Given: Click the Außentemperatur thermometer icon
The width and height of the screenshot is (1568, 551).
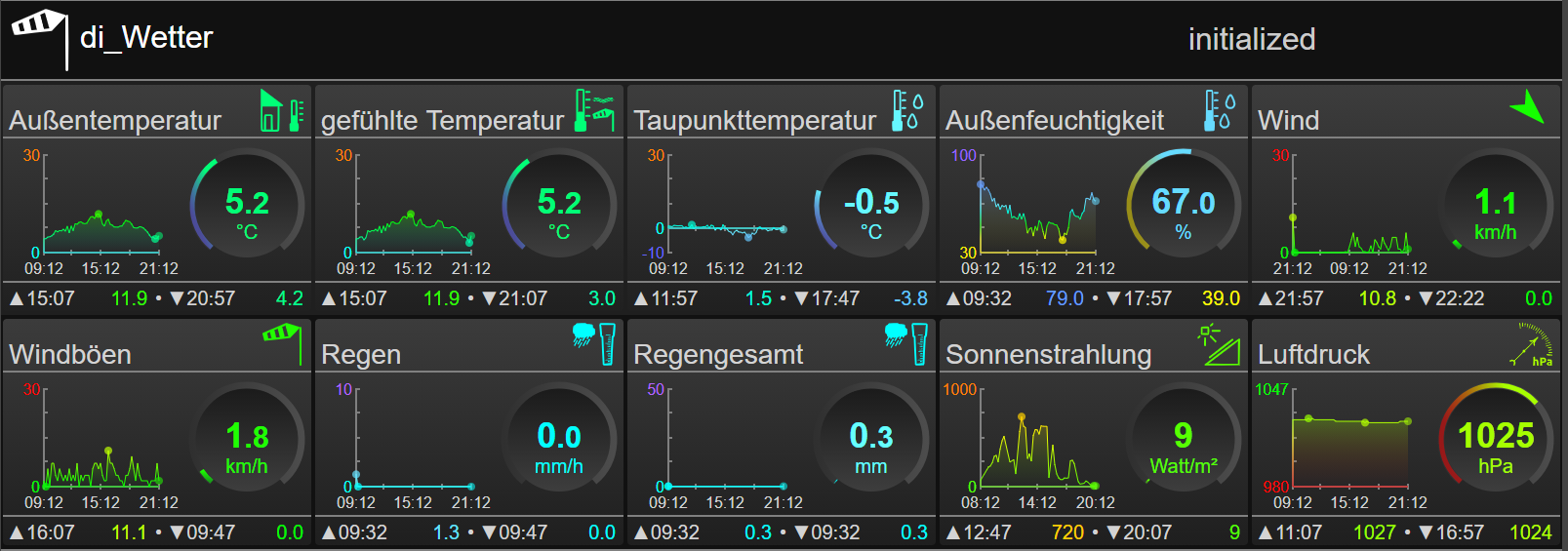Looking at the screenshot, I should click(283, 110).
